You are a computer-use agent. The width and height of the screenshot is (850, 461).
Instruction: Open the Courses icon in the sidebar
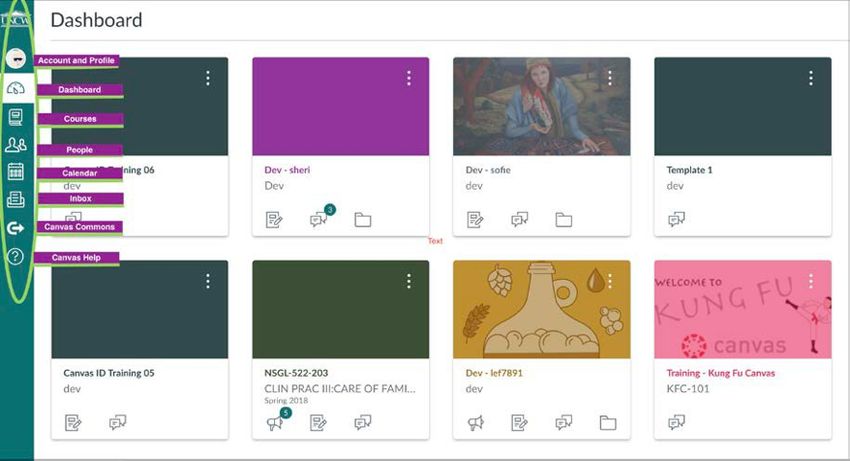[16, 117]
